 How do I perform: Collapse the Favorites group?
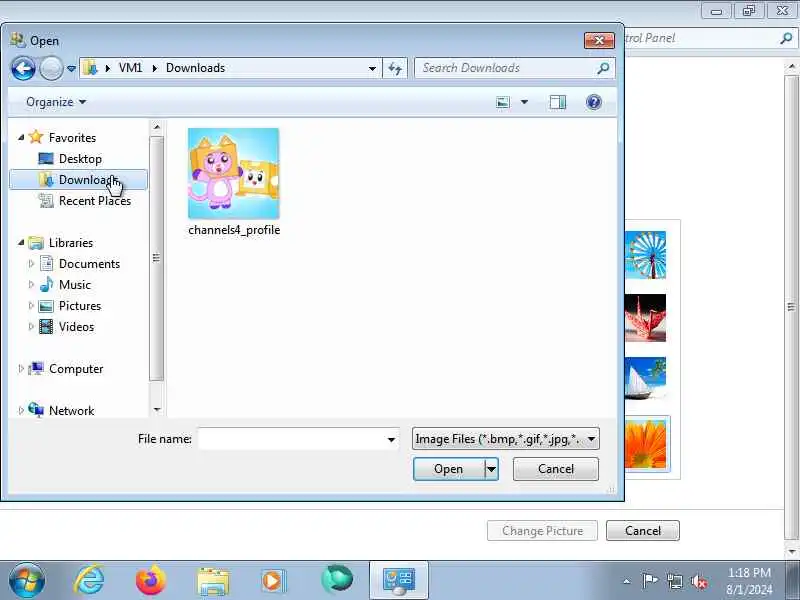tap(21, 137)
